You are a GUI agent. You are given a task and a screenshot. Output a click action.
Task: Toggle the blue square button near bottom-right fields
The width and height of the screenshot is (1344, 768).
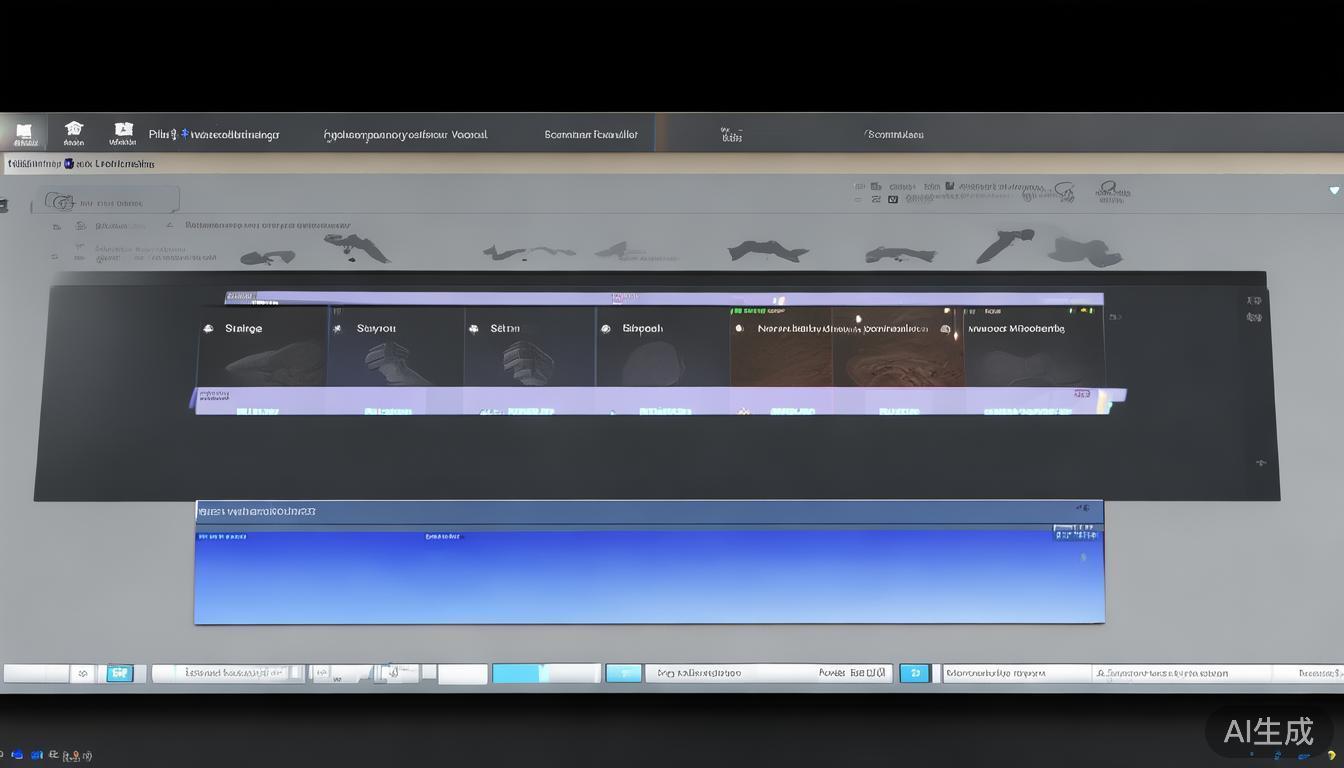[913, 674]
